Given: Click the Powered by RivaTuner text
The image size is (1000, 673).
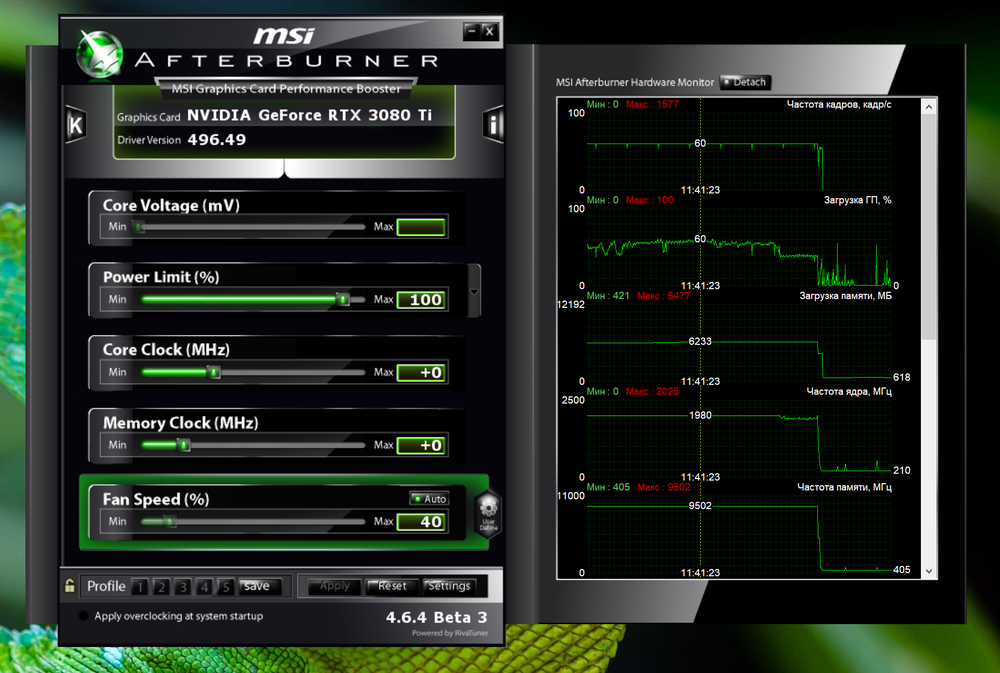Looking at the screenshot, I should click(450, 633).
